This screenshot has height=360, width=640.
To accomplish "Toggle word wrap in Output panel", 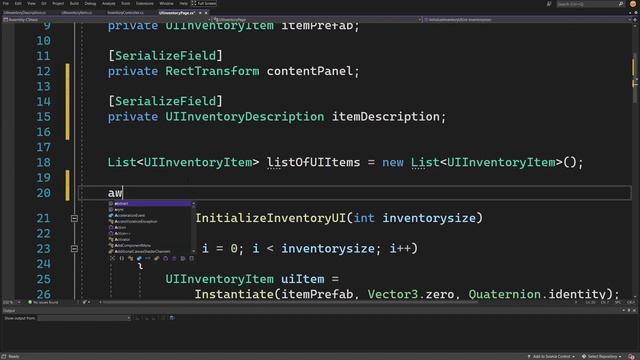I will (172, 318).
